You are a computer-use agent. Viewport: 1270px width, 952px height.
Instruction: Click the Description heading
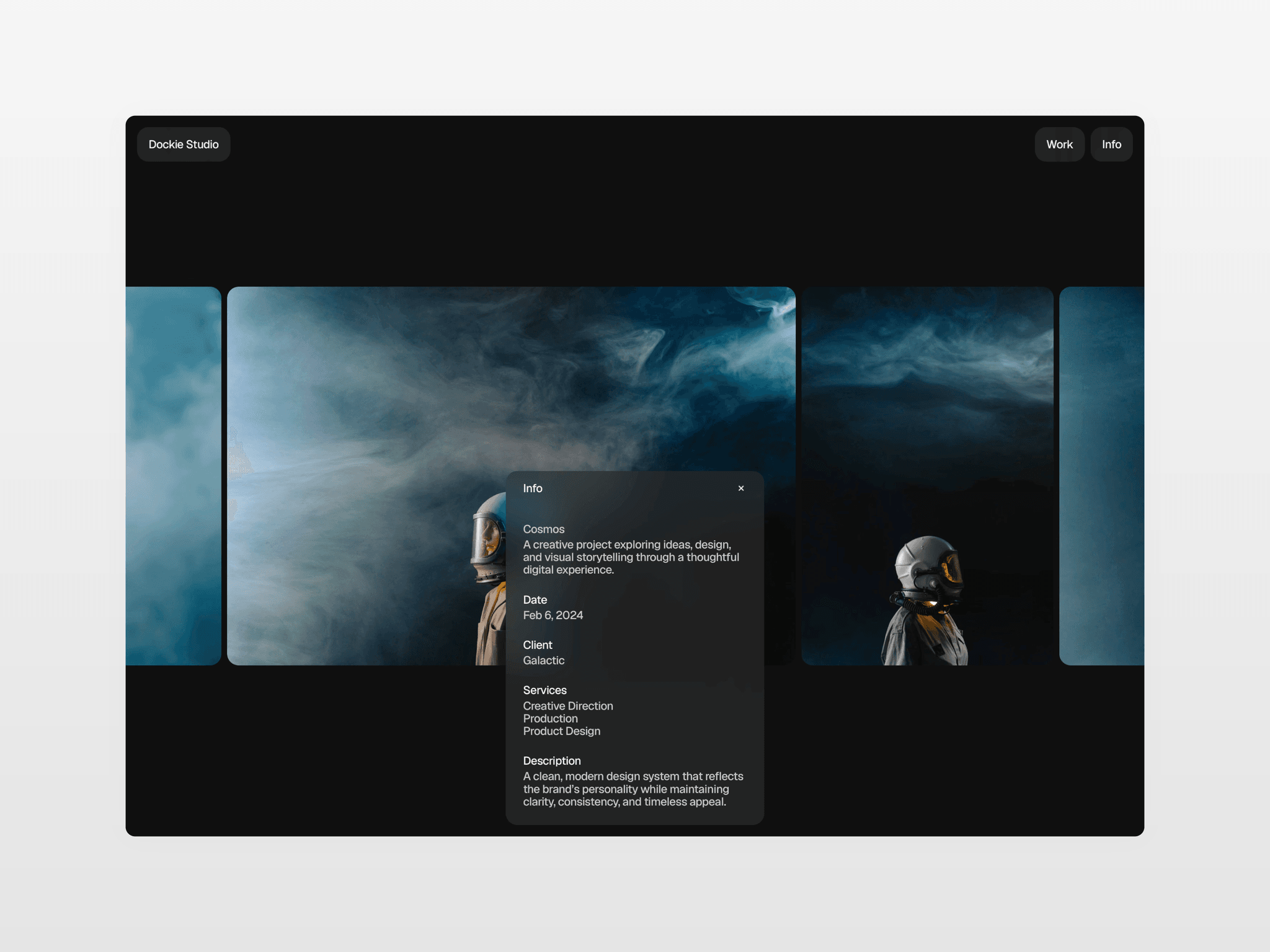(x=552, y=761)
